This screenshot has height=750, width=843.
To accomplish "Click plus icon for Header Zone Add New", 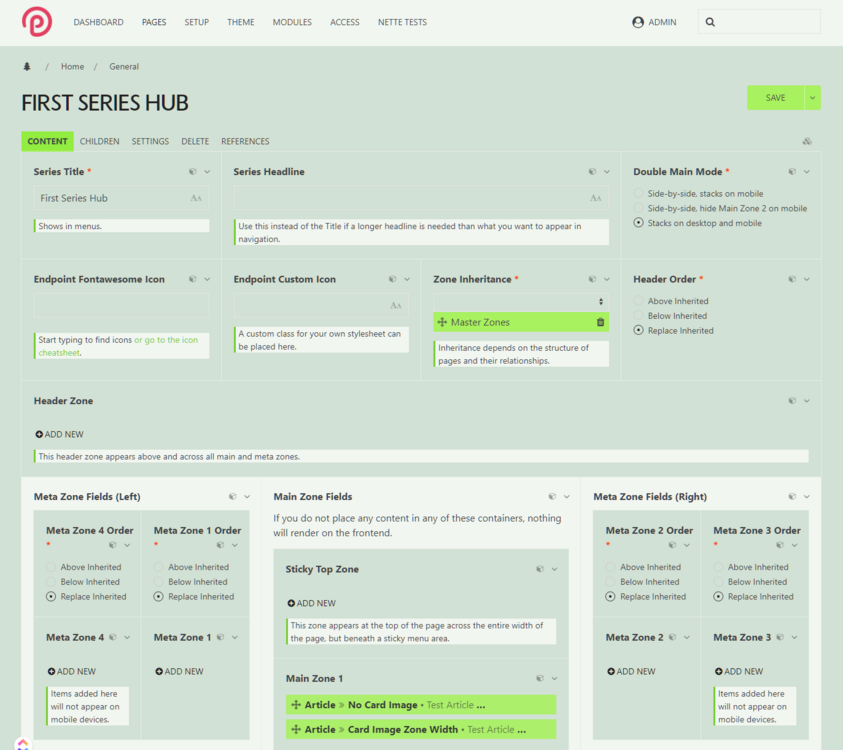I will [39, 434].
